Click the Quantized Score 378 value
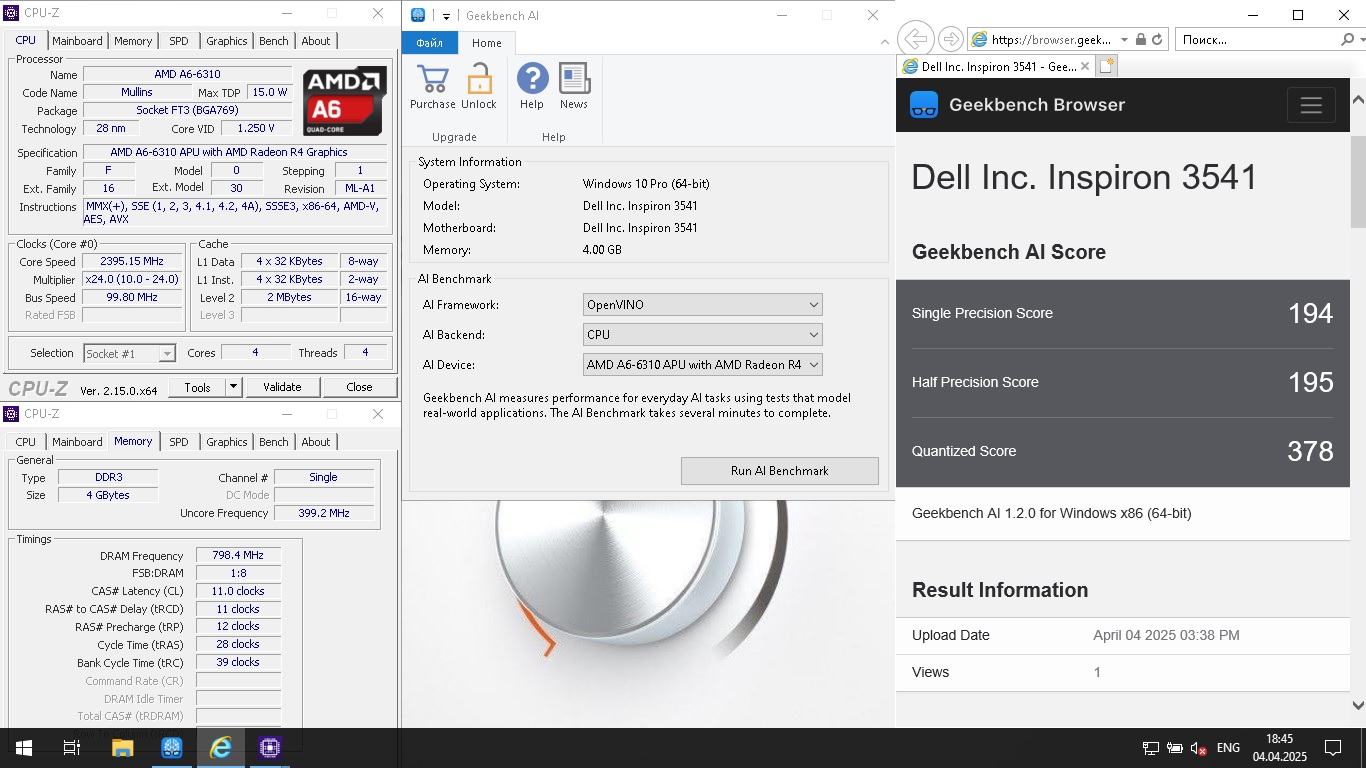Screen dimensions: 1366x768 pos(1311,451)
